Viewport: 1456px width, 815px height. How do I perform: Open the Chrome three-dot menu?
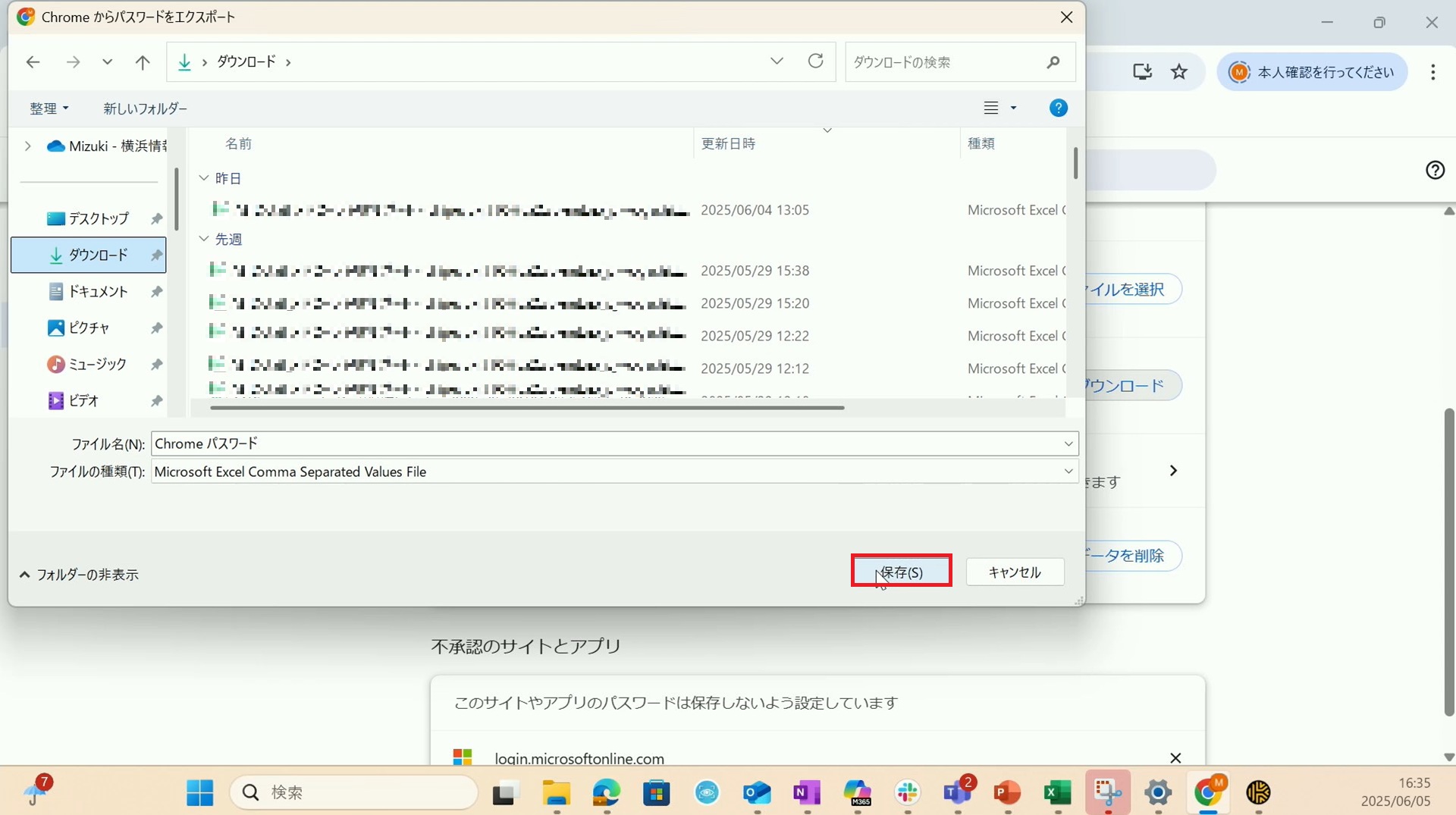pos(1432,72)
